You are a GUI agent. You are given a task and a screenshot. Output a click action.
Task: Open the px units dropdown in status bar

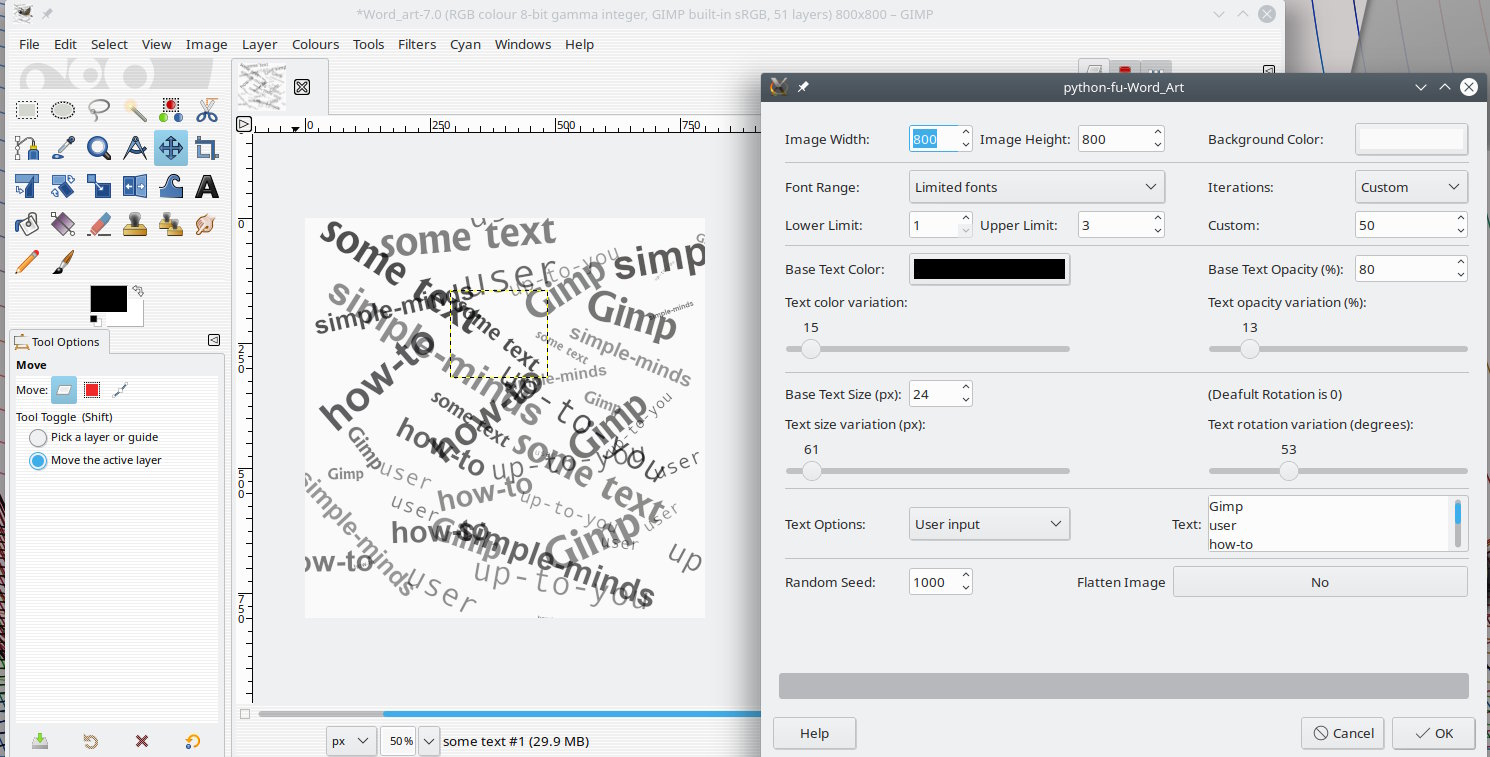351,741
